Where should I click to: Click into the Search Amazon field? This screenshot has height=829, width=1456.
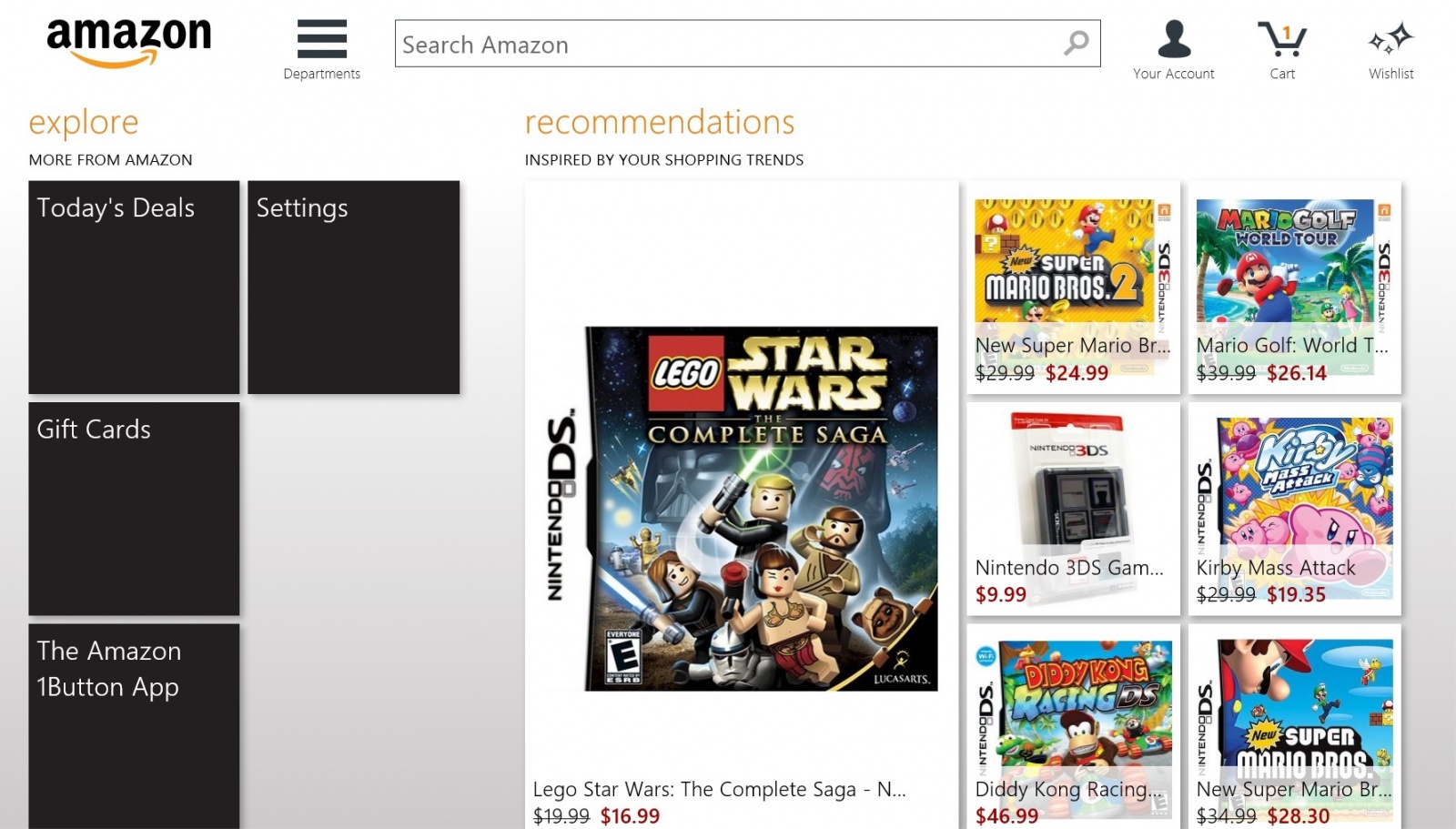(728, 44)
